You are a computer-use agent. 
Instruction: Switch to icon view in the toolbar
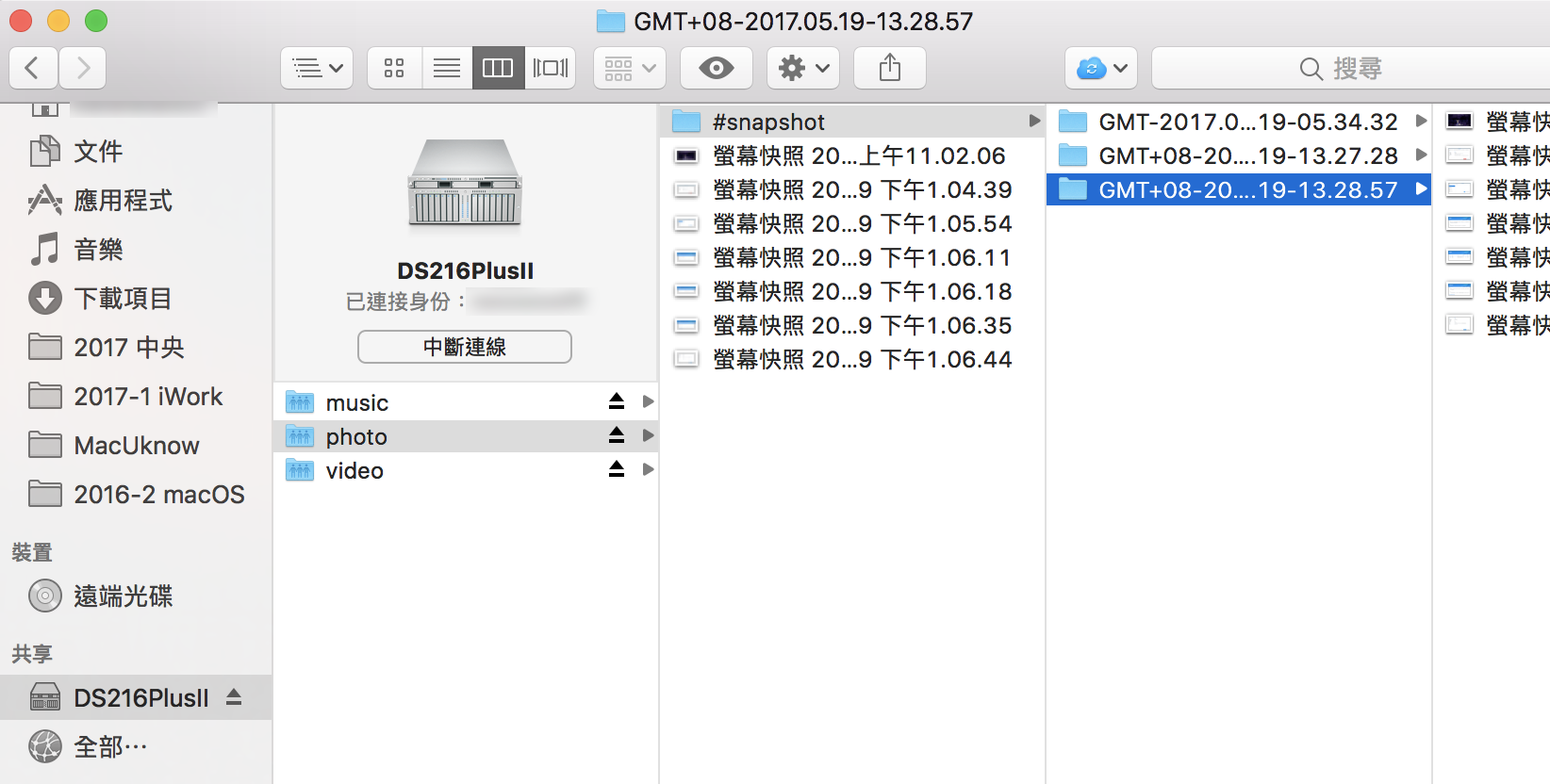(394, 68)
